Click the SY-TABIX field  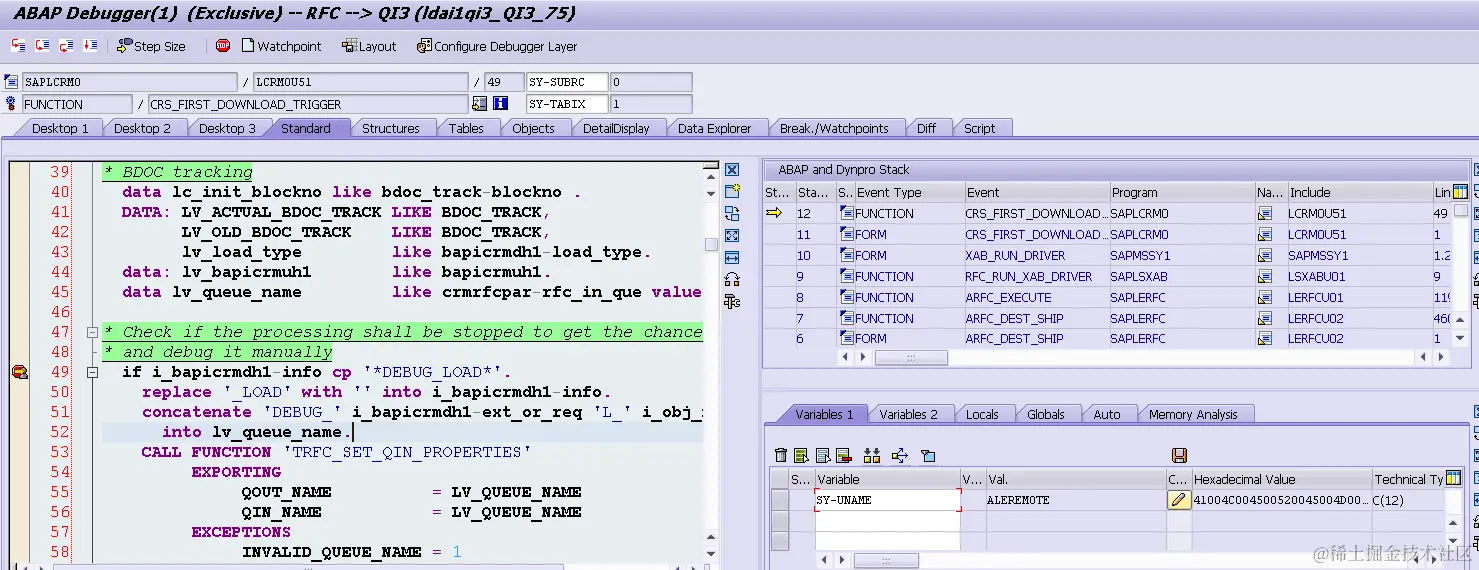(x=567, y=104)
